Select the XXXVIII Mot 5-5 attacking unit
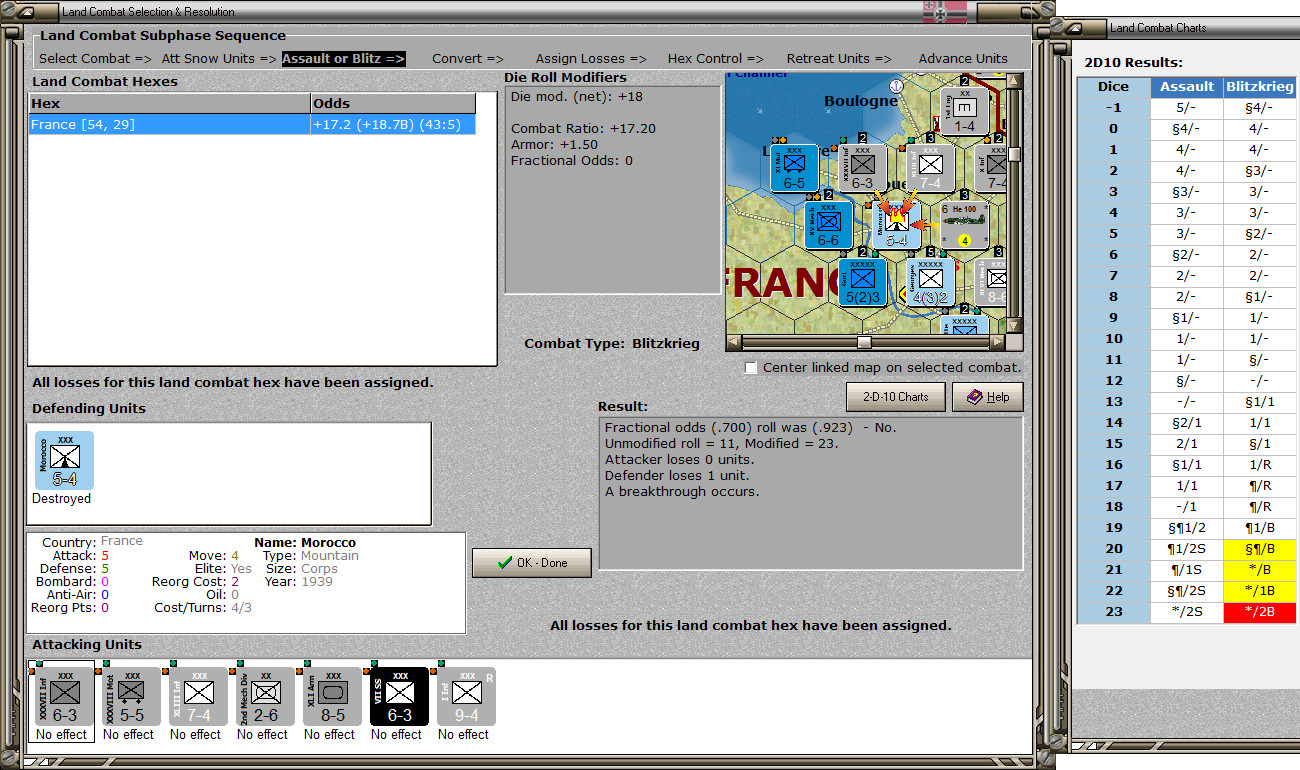 (131, 697)
